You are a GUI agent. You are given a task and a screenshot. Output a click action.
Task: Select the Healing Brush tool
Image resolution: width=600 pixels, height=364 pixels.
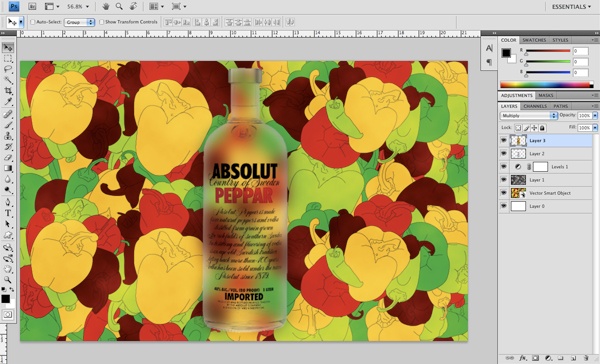(8, 114)
